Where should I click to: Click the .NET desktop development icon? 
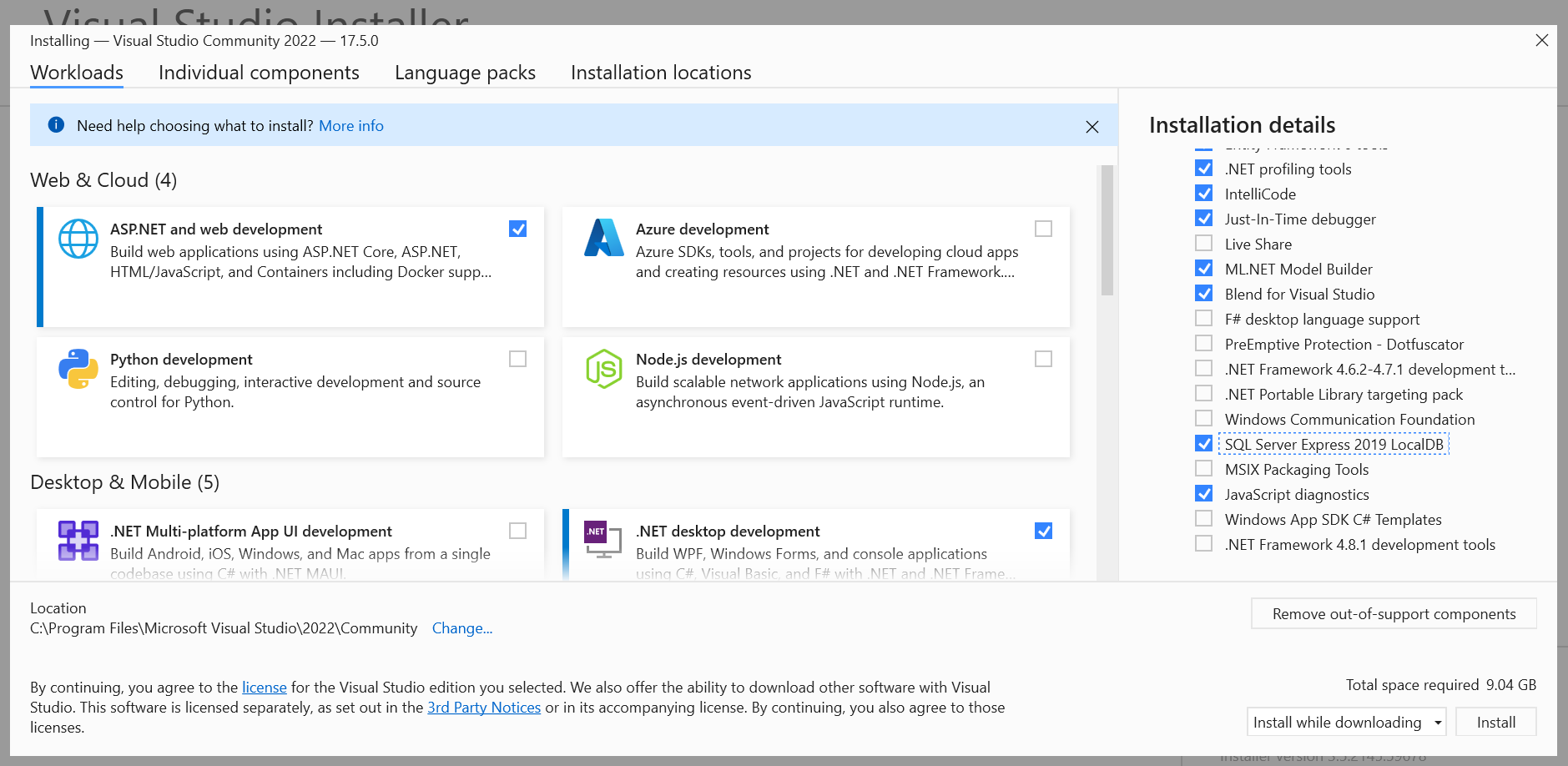(603, 540)
